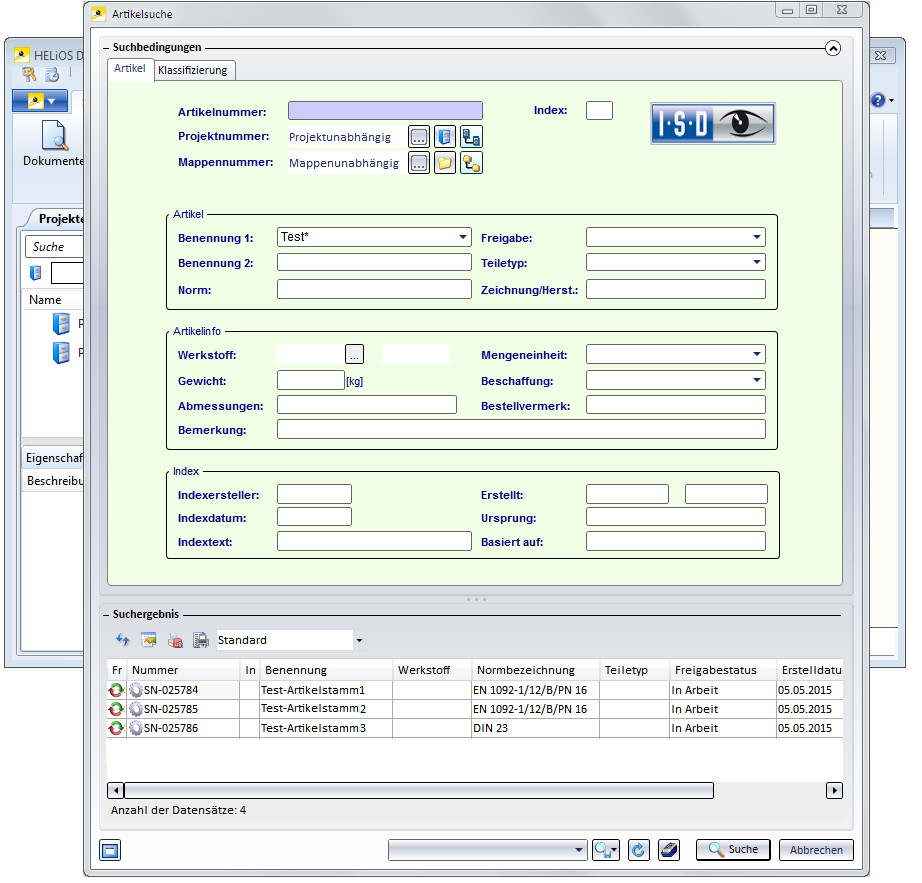Click into the Artikelnummer input field

pyautogui.click(x=385, y=111)
